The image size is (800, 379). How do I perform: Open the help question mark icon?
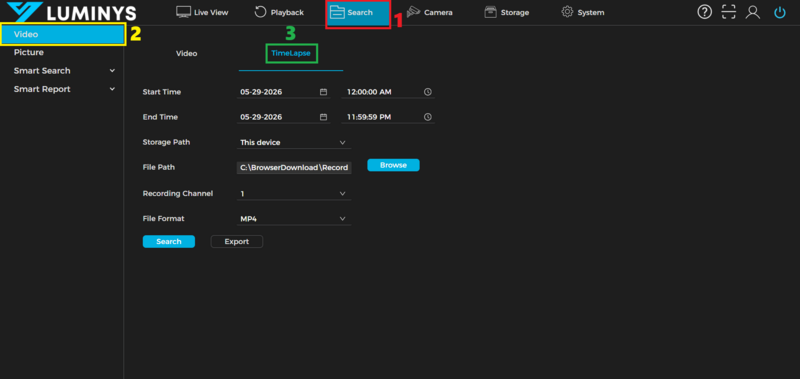705,12
